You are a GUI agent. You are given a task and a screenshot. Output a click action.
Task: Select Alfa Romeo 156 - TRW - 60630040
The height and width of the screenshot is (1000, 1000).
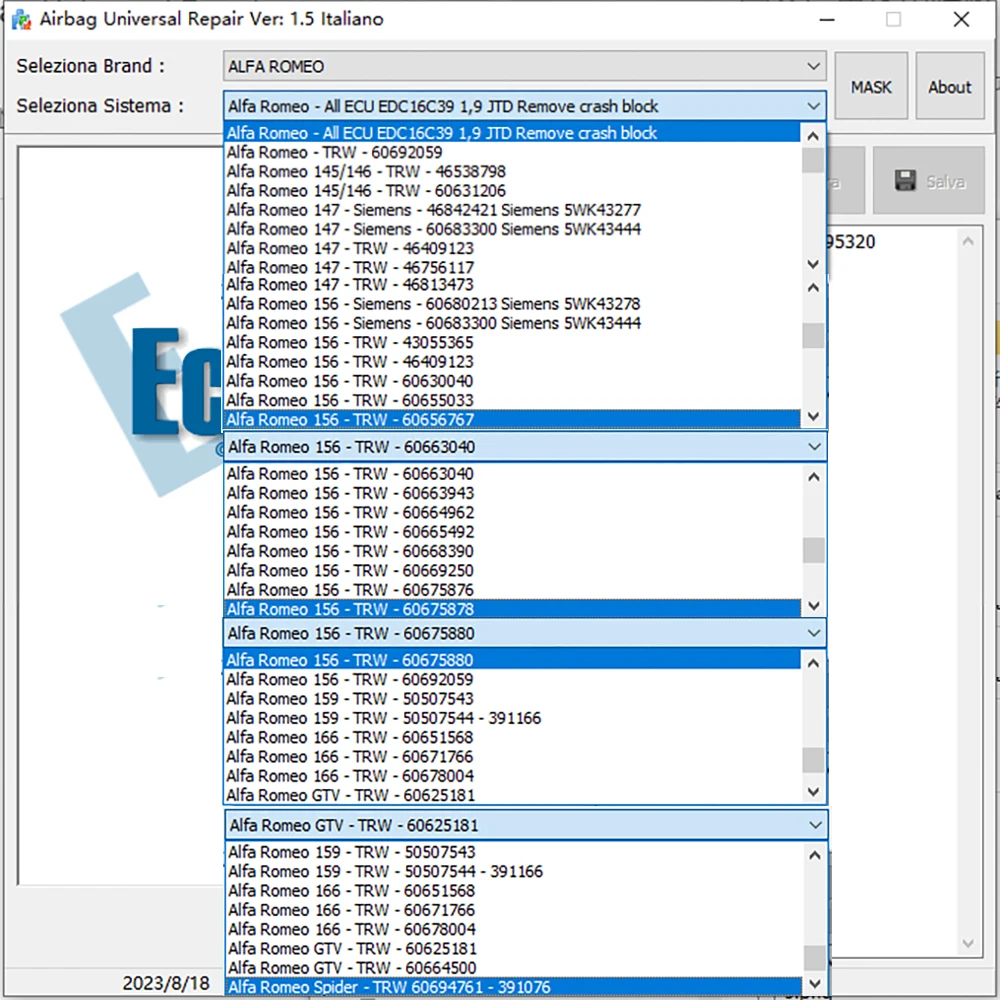click(512, 381)
